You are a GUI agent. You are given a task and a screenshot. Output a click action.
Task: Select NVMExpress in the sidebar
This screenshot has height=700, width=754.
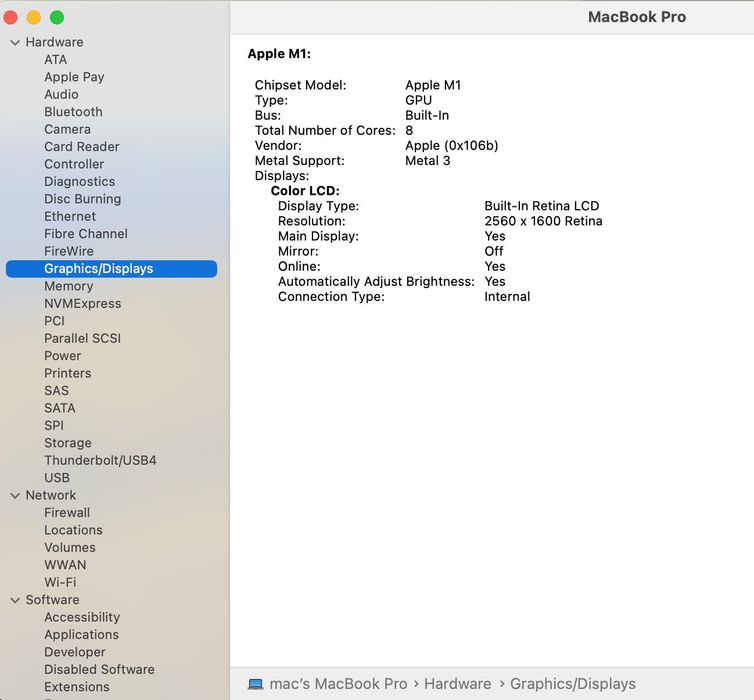point(82,303)
